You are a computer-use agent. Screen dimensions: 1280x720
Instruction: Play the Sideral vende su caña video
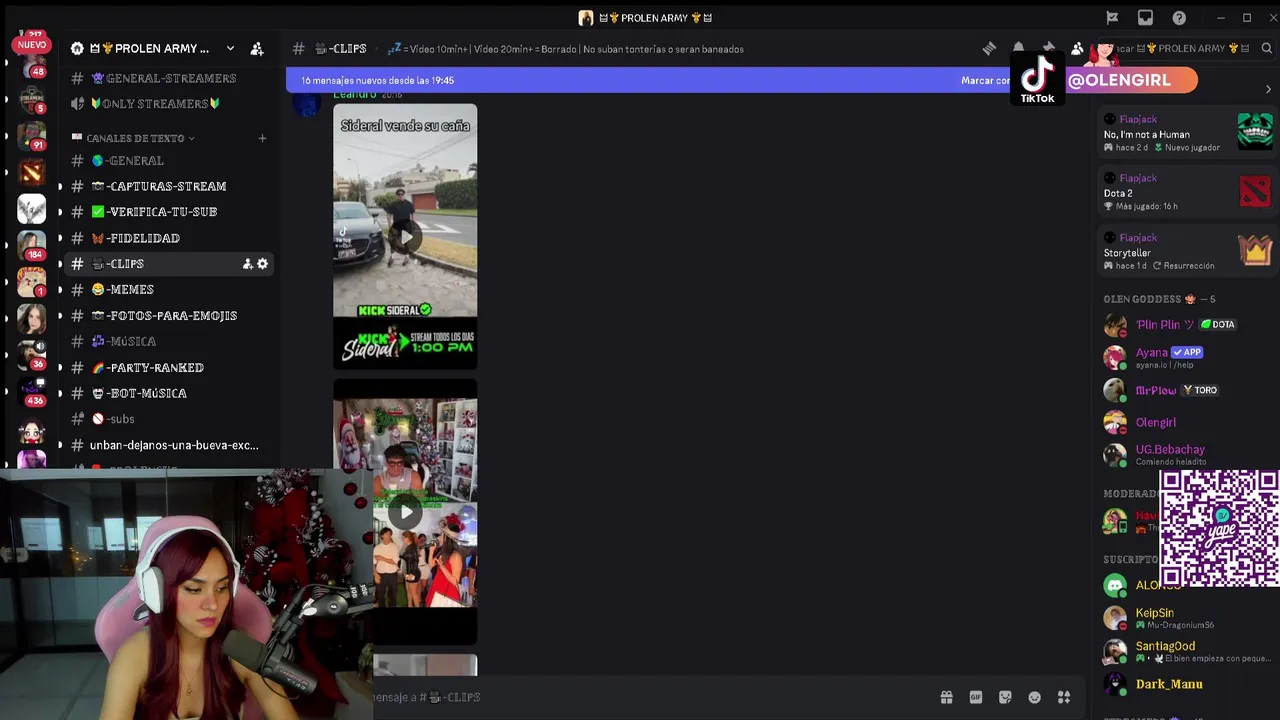(405, 237)
